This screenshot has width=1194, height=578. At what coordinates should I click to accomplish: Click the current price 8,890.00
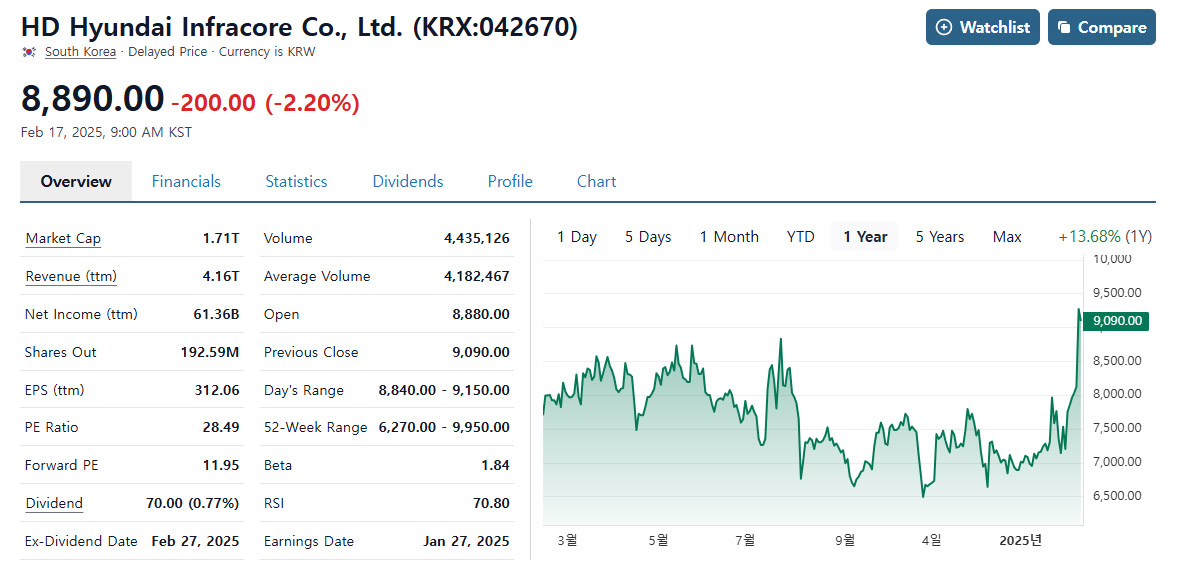coord(92,99)
